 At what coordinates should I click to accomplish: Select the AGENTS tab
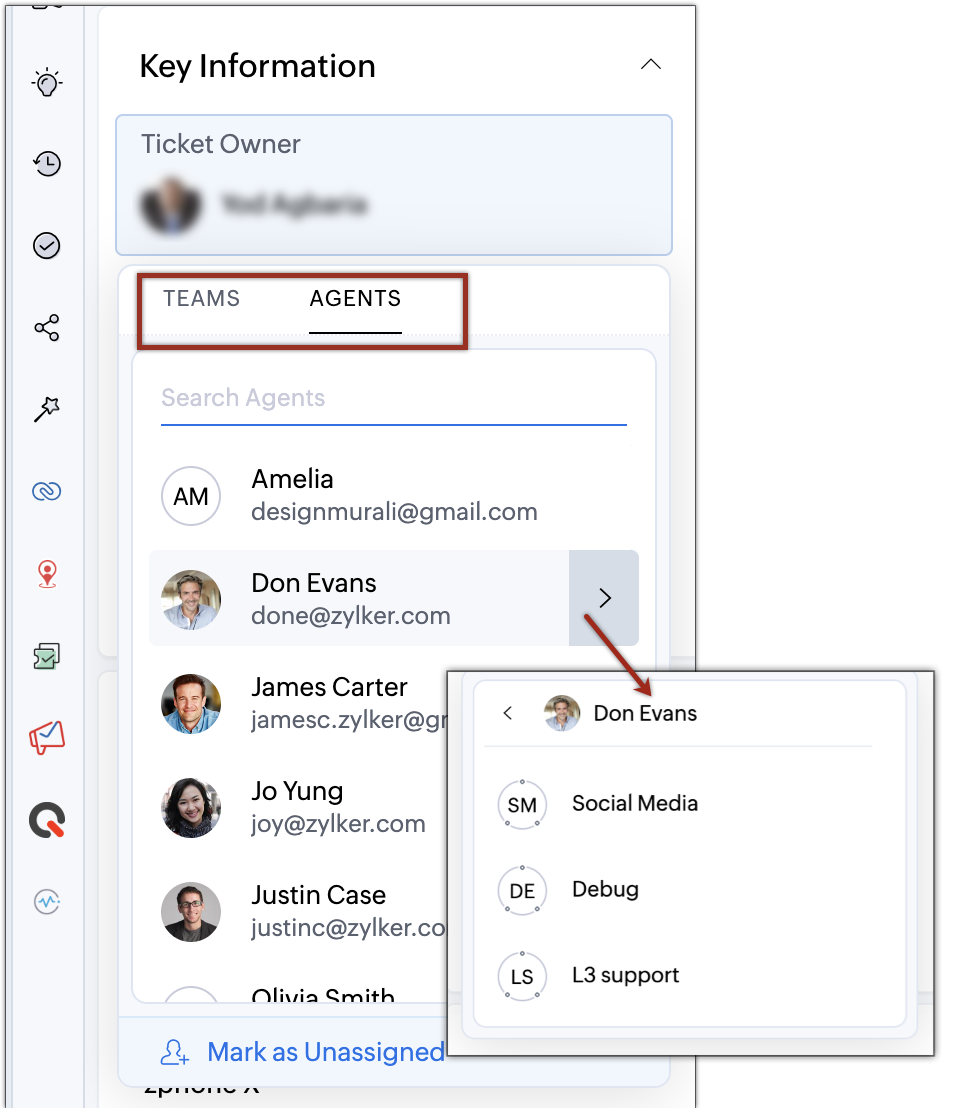[x=355, y=298]
